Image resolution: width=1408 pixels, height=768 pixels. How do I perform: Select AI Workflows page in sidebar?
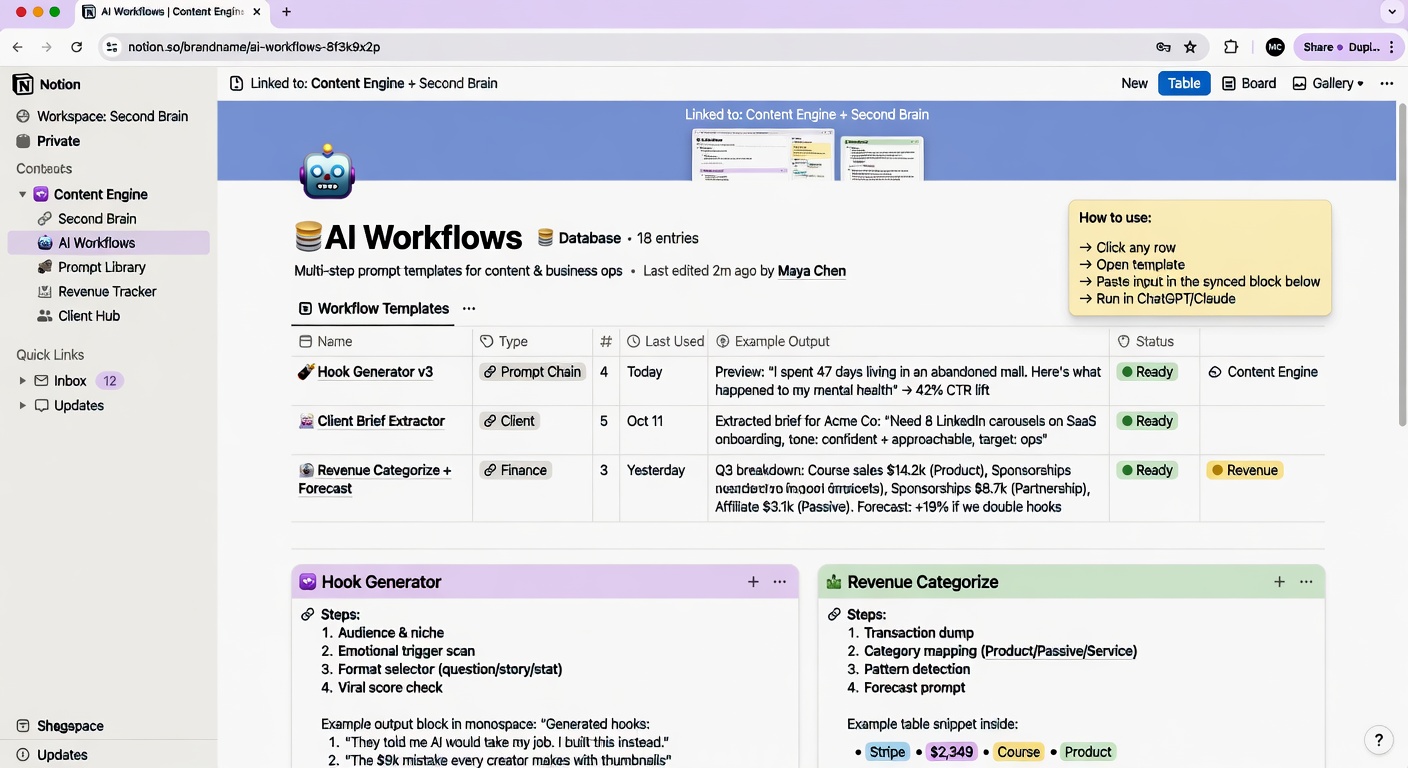108,243
